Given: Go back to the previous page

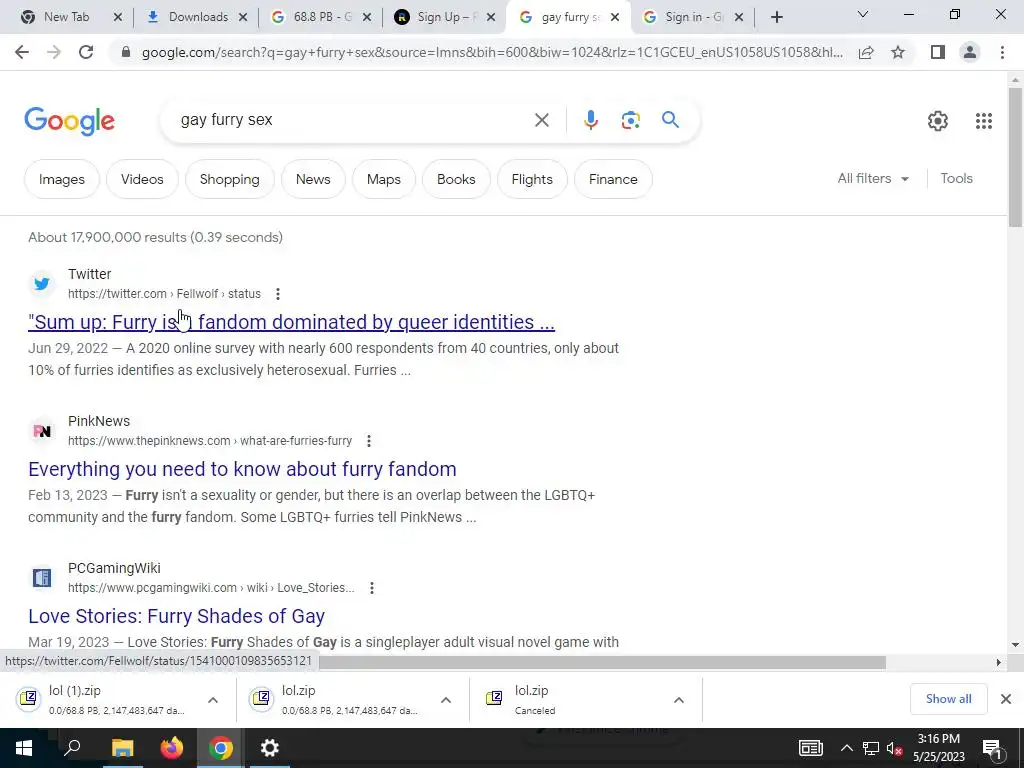Looking at the screenshot, I should point(22,52).
